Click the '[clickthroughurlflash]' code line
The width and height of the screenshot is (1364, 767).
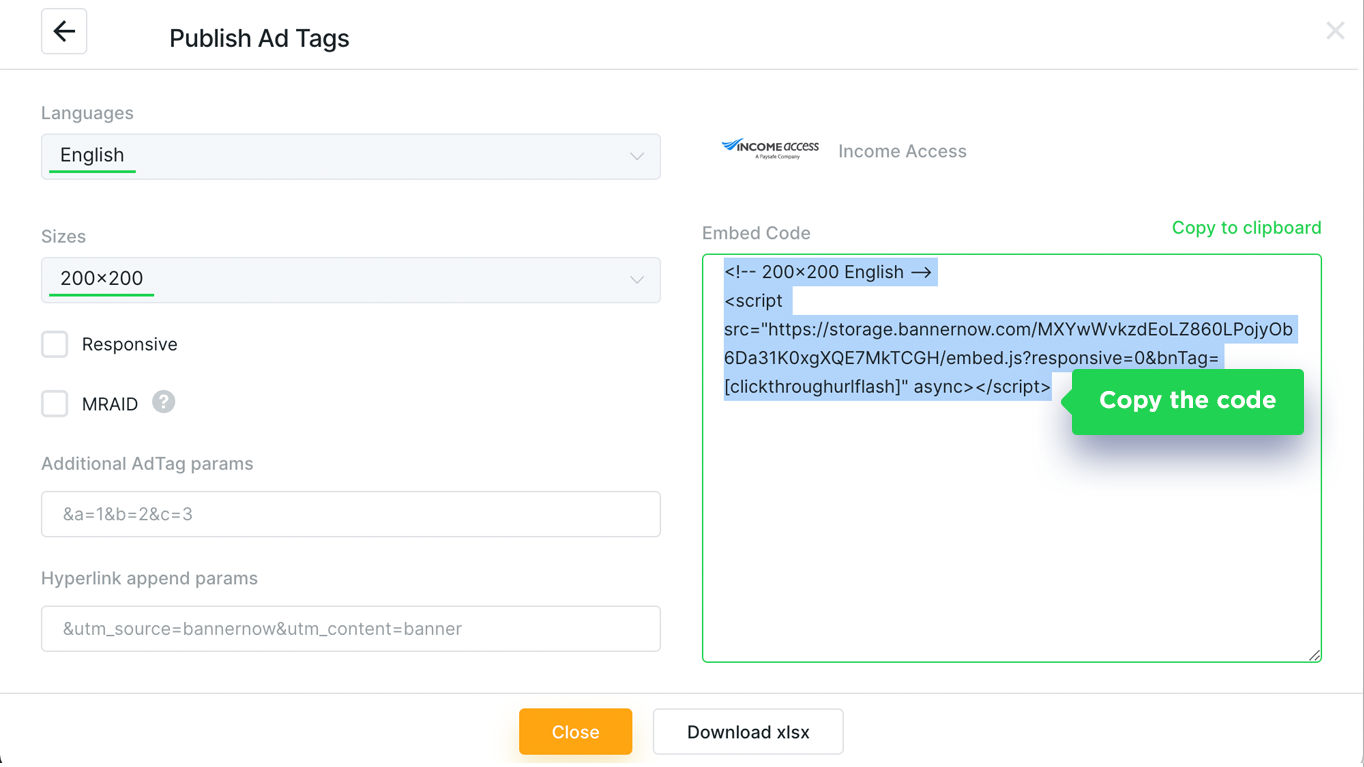[887, 387]
